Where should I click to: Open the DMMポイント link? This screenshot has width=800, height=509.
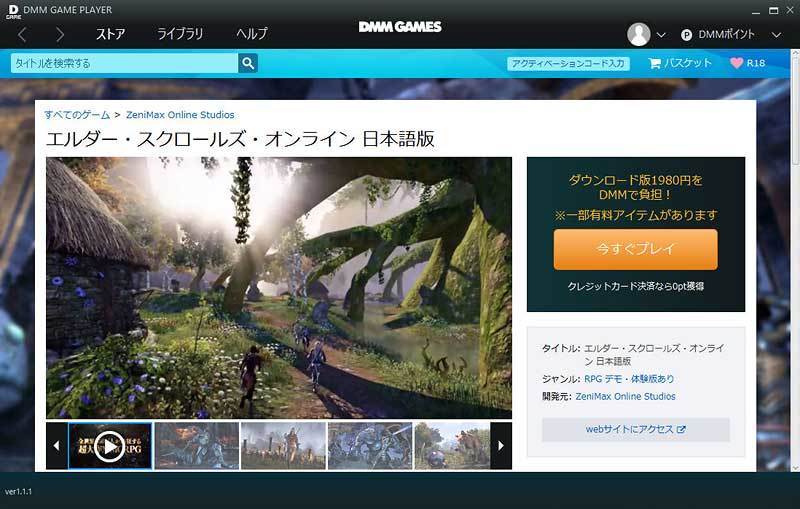pyautogui.click(x=726, y=34)
